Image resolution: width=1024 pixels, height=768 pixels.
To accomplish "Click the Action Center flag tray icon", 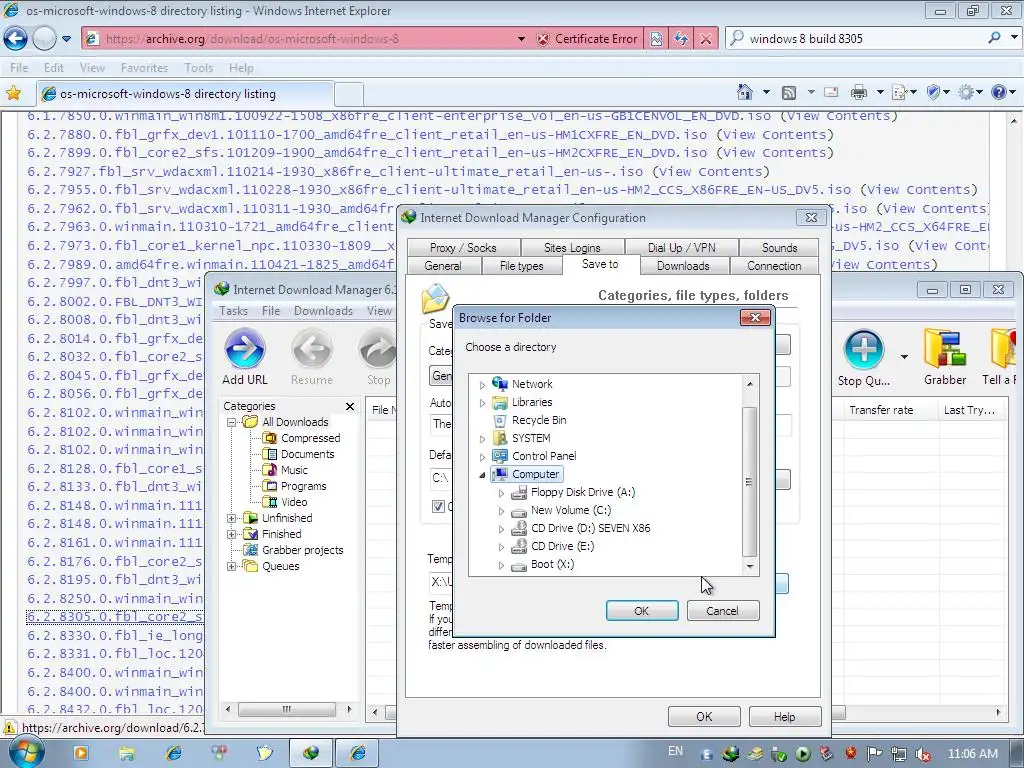I will (874, 754).
